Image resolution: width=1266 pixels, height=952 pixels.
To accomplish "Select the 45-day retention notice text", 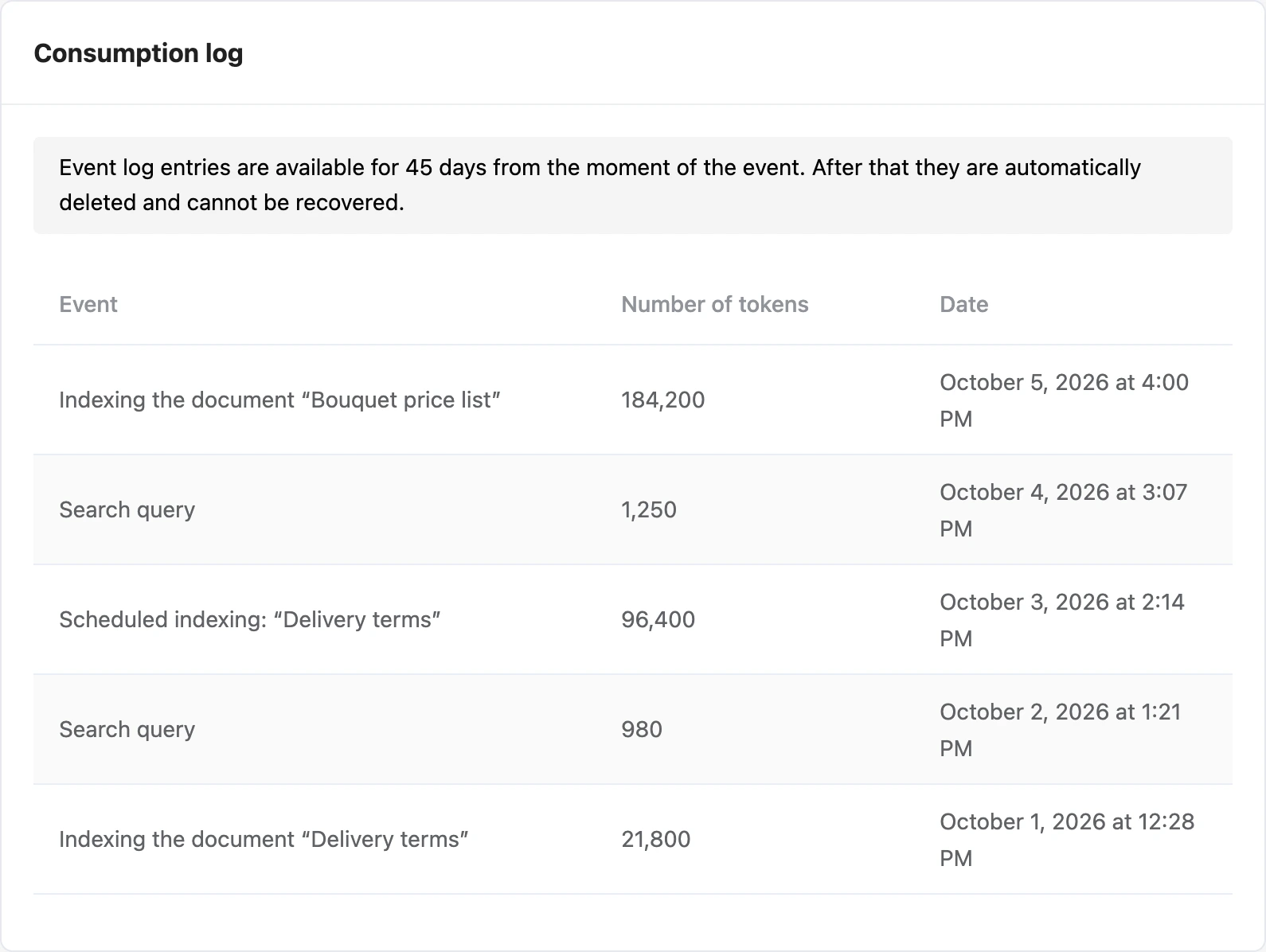I will 600,185.
